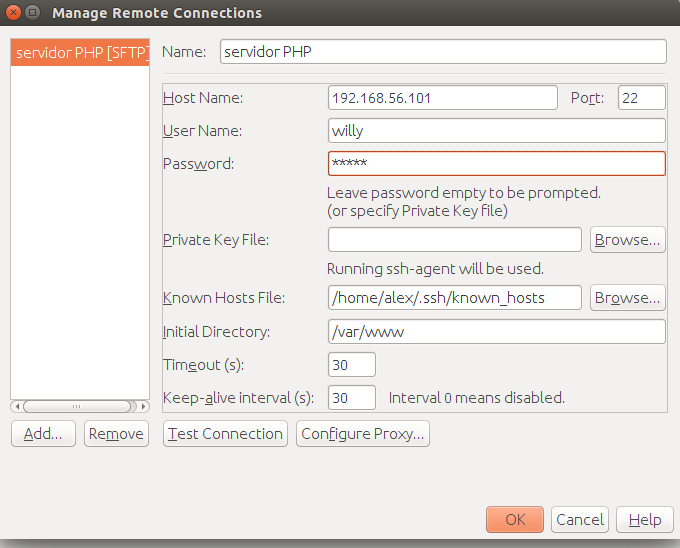
Task: Click the empty Private Key File field
Action: 454,239
